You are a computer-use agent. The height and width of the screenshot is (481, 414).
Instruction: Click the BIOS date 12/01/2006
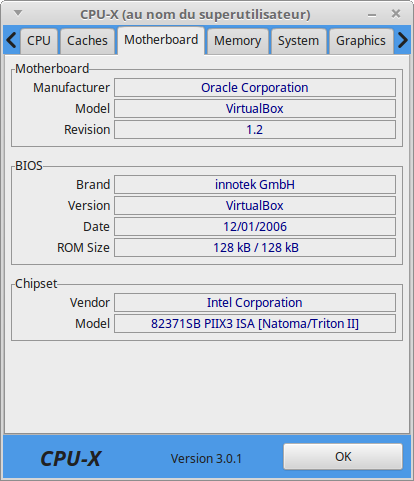255,227
